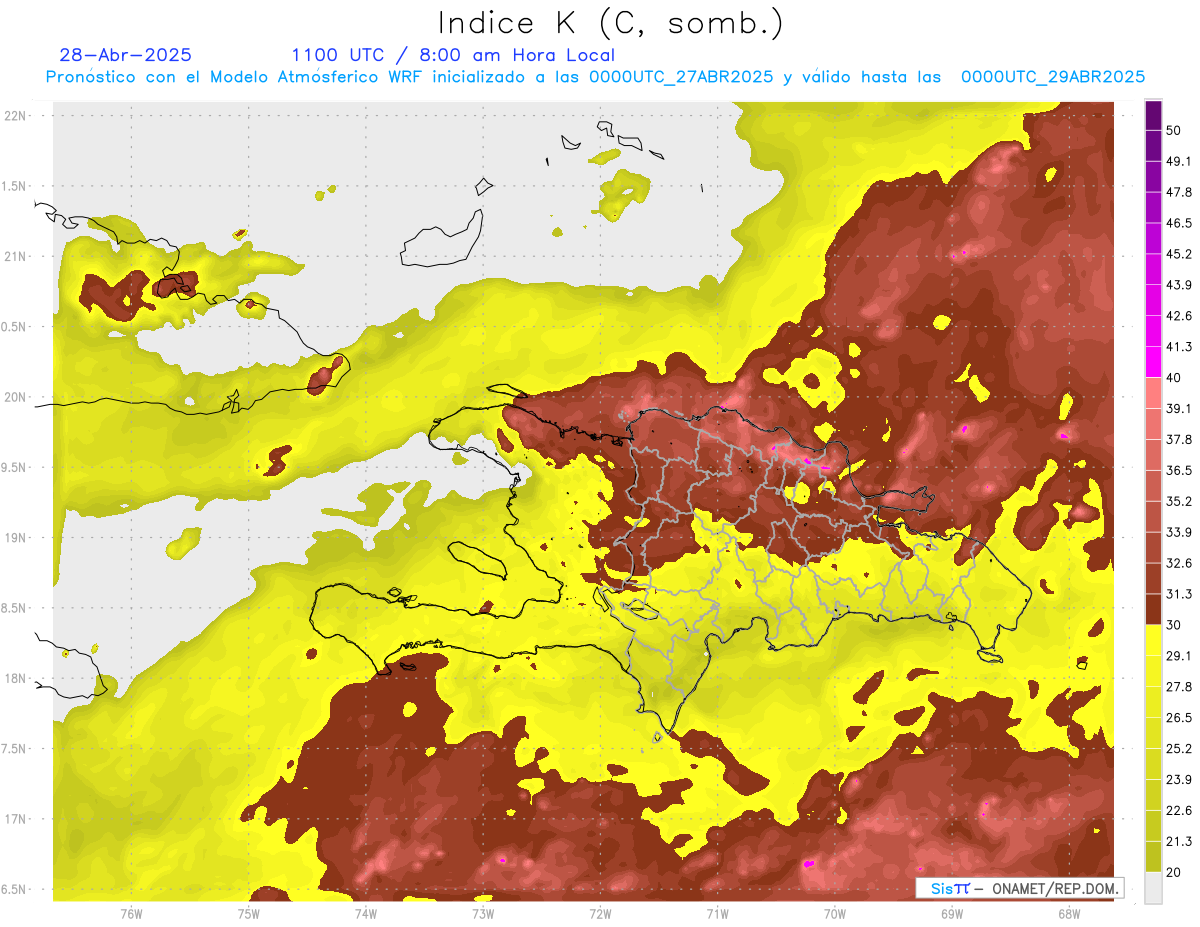Image resolution: width=1200 pixels, height=927 pixels.
Task: Click the colorbar value "42.6"
Action: [1179, 316]
